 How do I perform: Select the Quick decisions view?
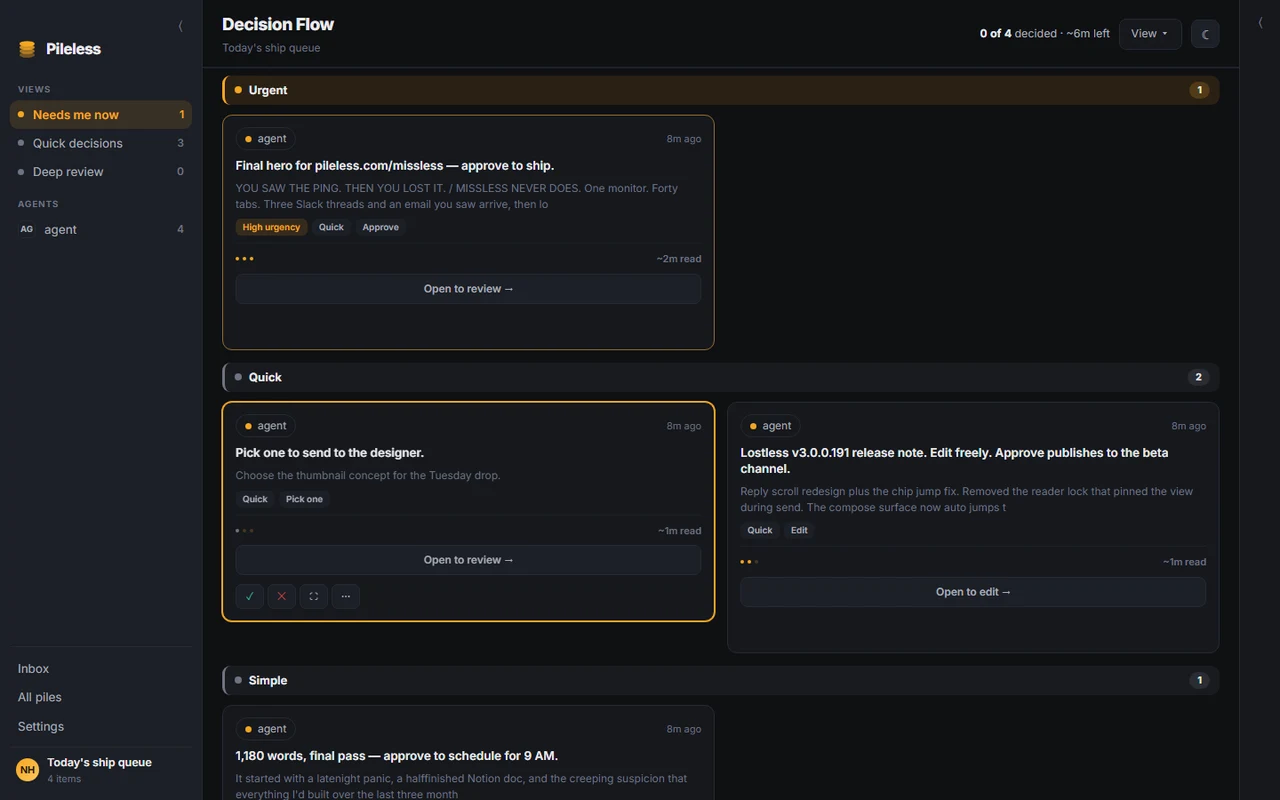101,143
